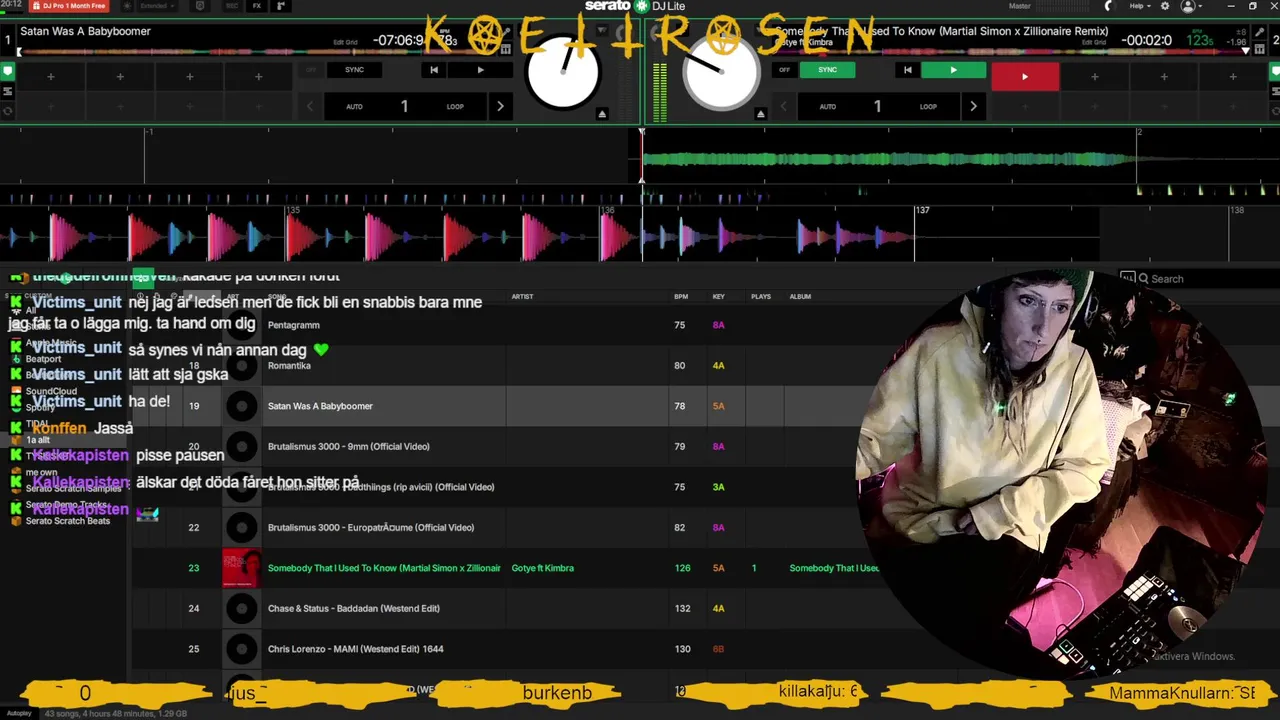Image resolution: width=1280 pixels, height=720 pixels.
Task: Select deck 1 hot cue pad tab
Action: coord(7,71)
